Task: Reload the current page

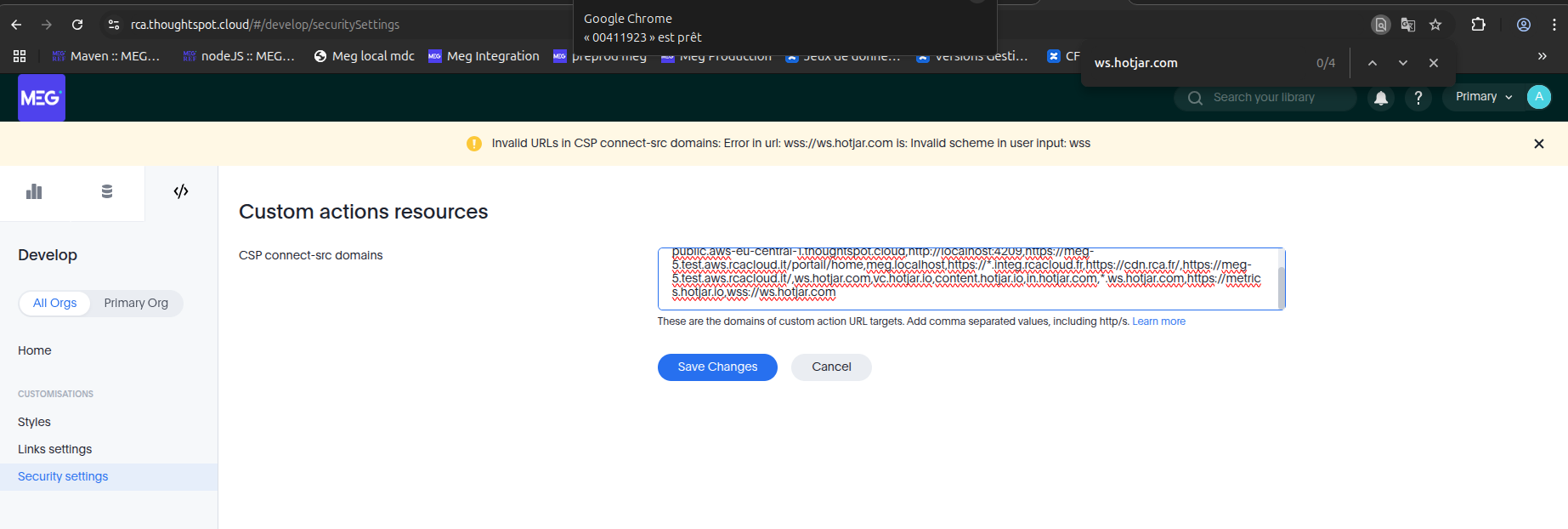Action: pyautogui.click(x=77, y=25)
